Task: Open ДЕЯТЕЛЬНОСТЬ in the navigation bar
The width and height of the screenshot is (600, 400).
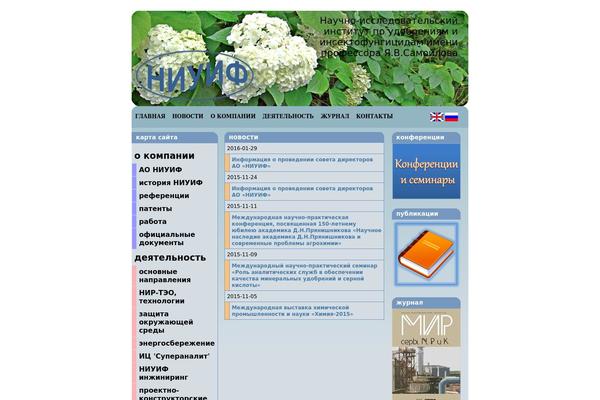Action: tap(288, 116)
